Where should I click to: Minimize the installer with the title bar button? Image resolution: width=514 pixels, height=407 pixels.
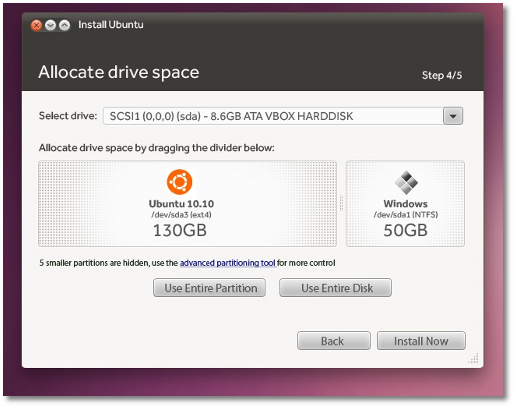tap(50, 25)
